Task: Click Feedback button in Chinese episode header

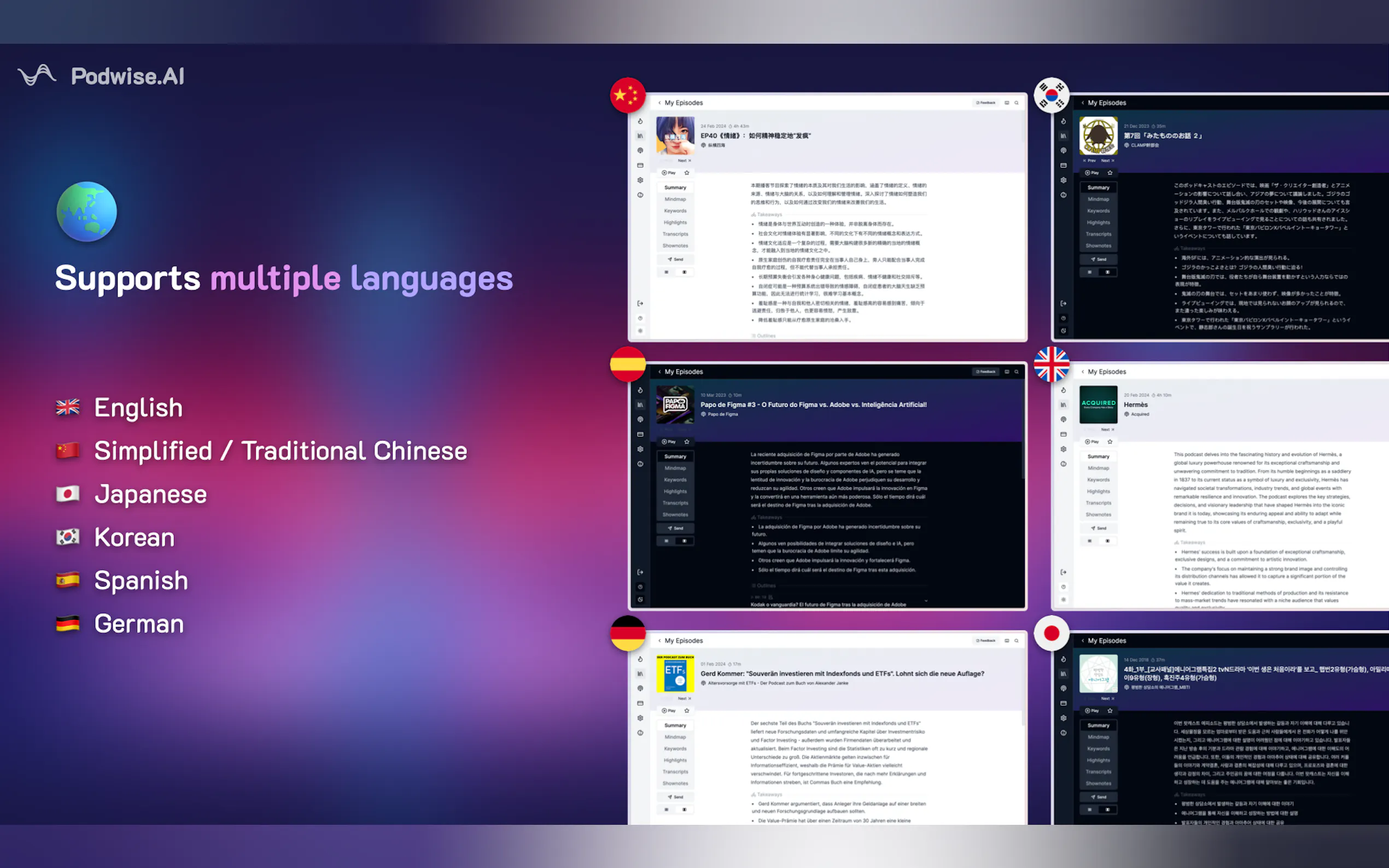Action: tap(985, 103)
